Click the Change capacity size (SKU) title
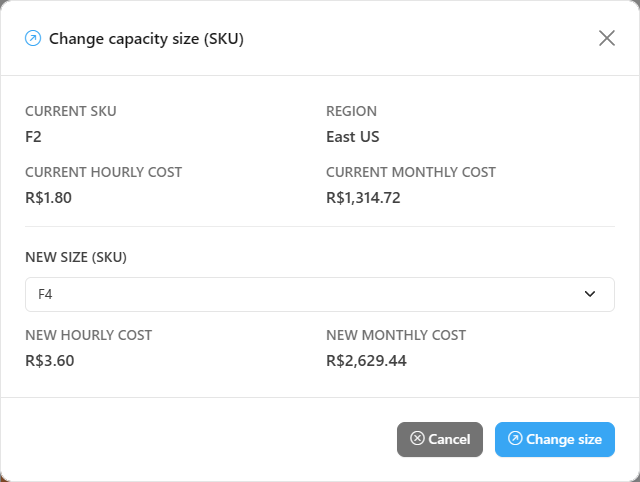This screenshot has width=640, height=482. click(146, 39)
